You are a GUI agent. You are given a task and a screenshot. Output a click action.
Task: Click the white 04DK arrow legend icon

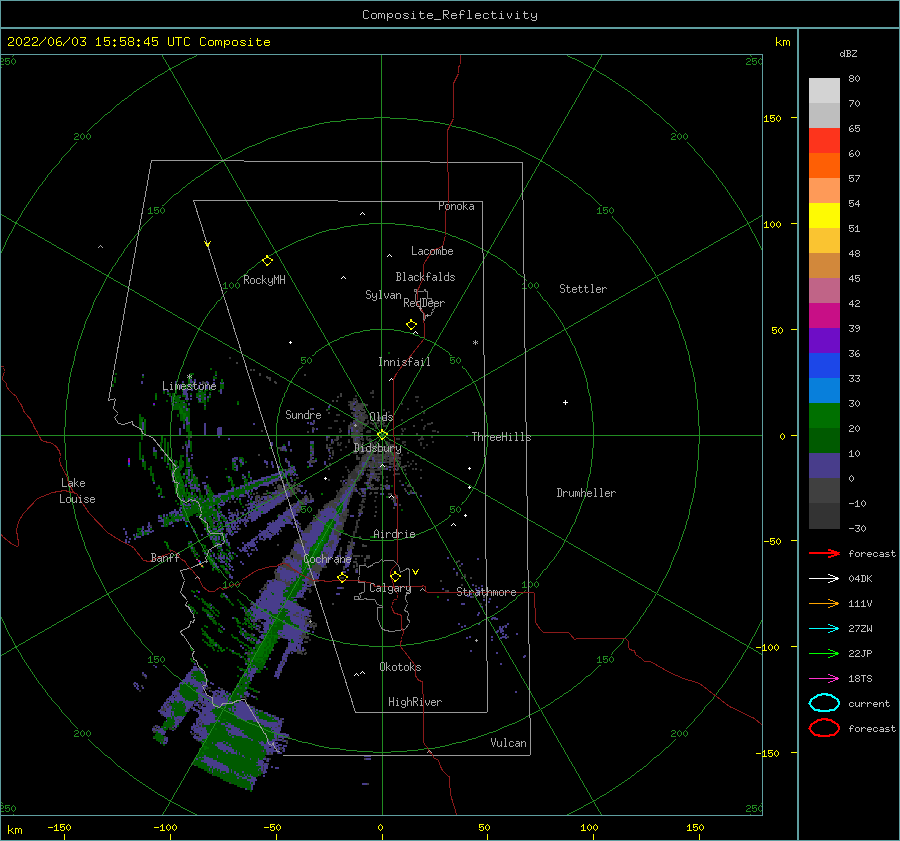(824, 578)
